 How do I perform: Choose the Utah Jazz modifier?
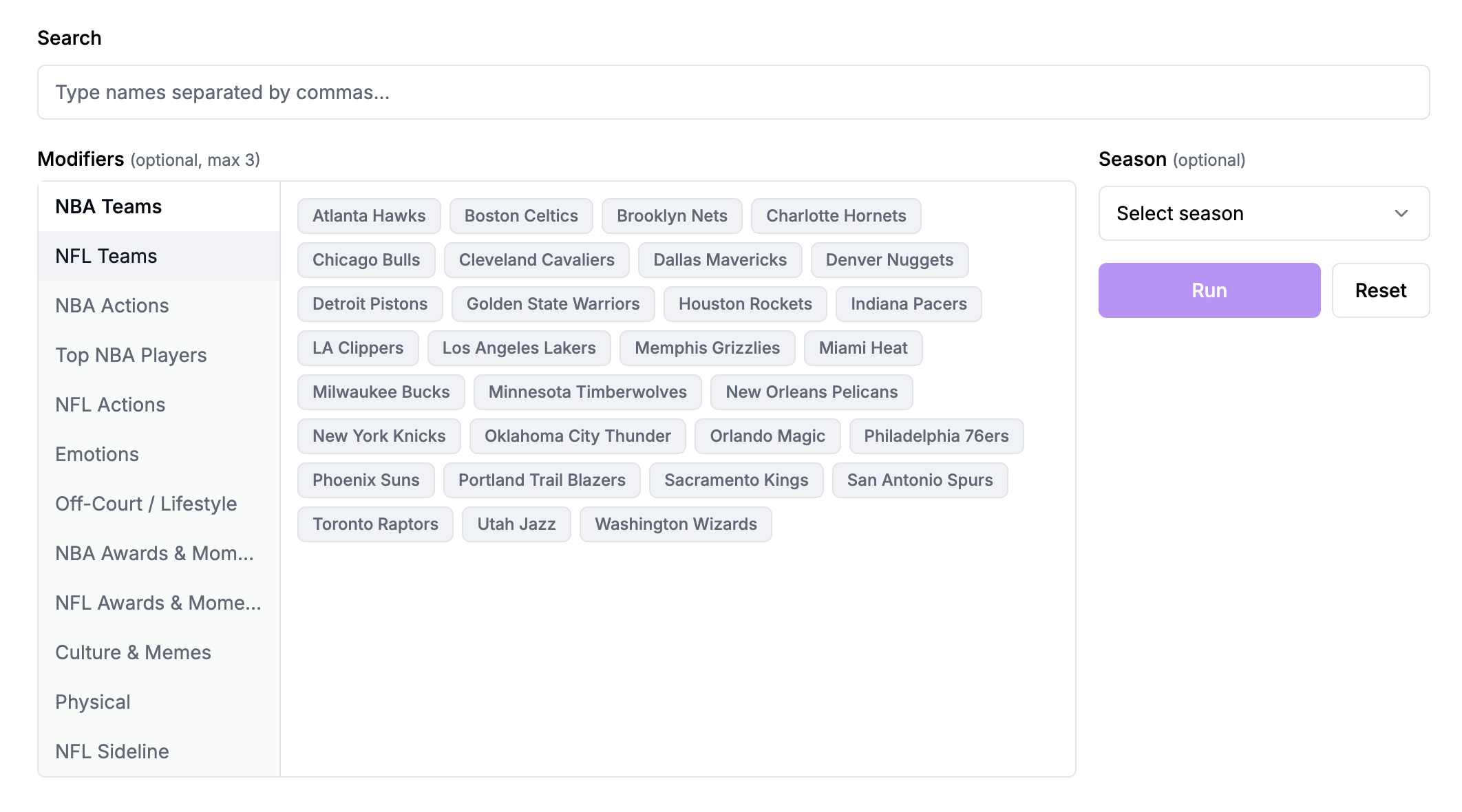coord(516,524)
